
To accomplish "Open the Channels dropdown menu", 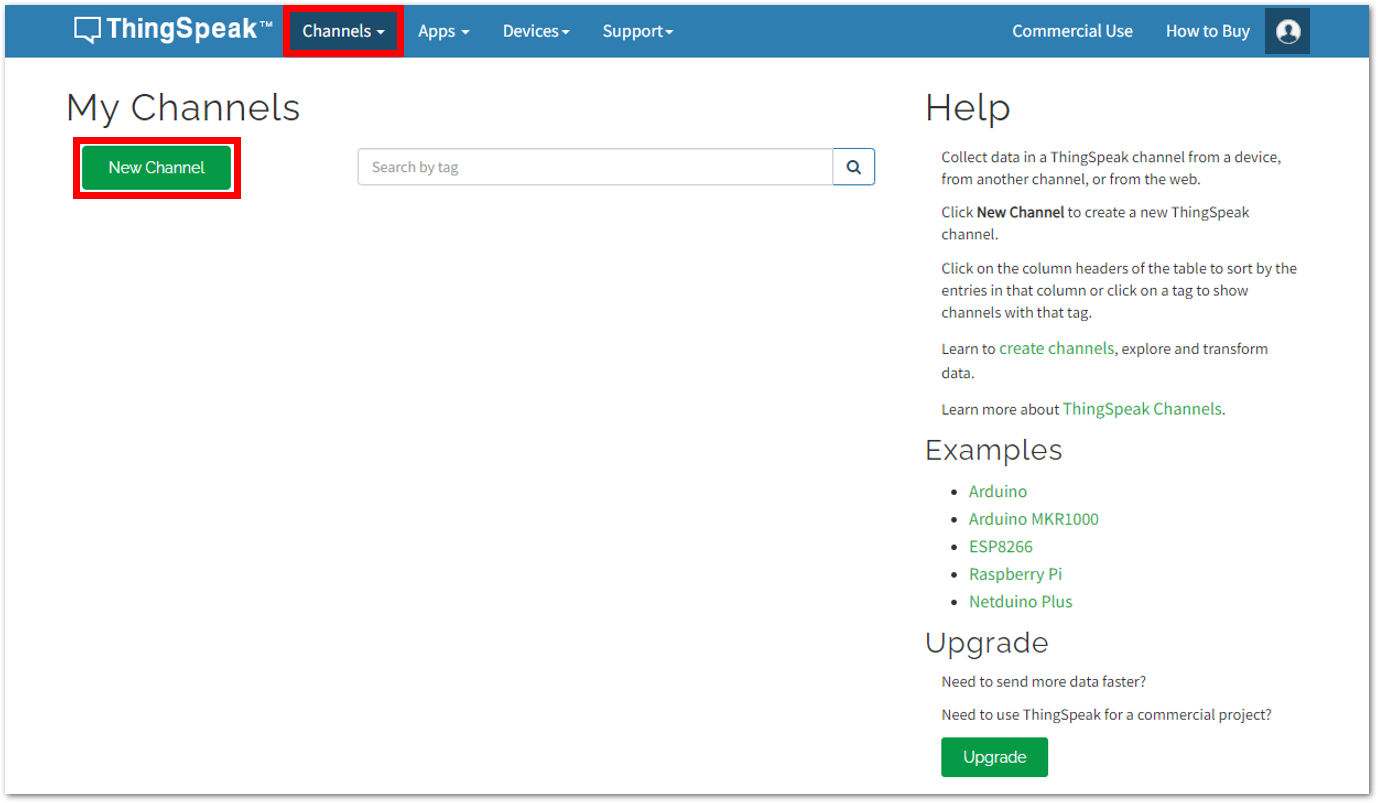I will coord(343,31).
